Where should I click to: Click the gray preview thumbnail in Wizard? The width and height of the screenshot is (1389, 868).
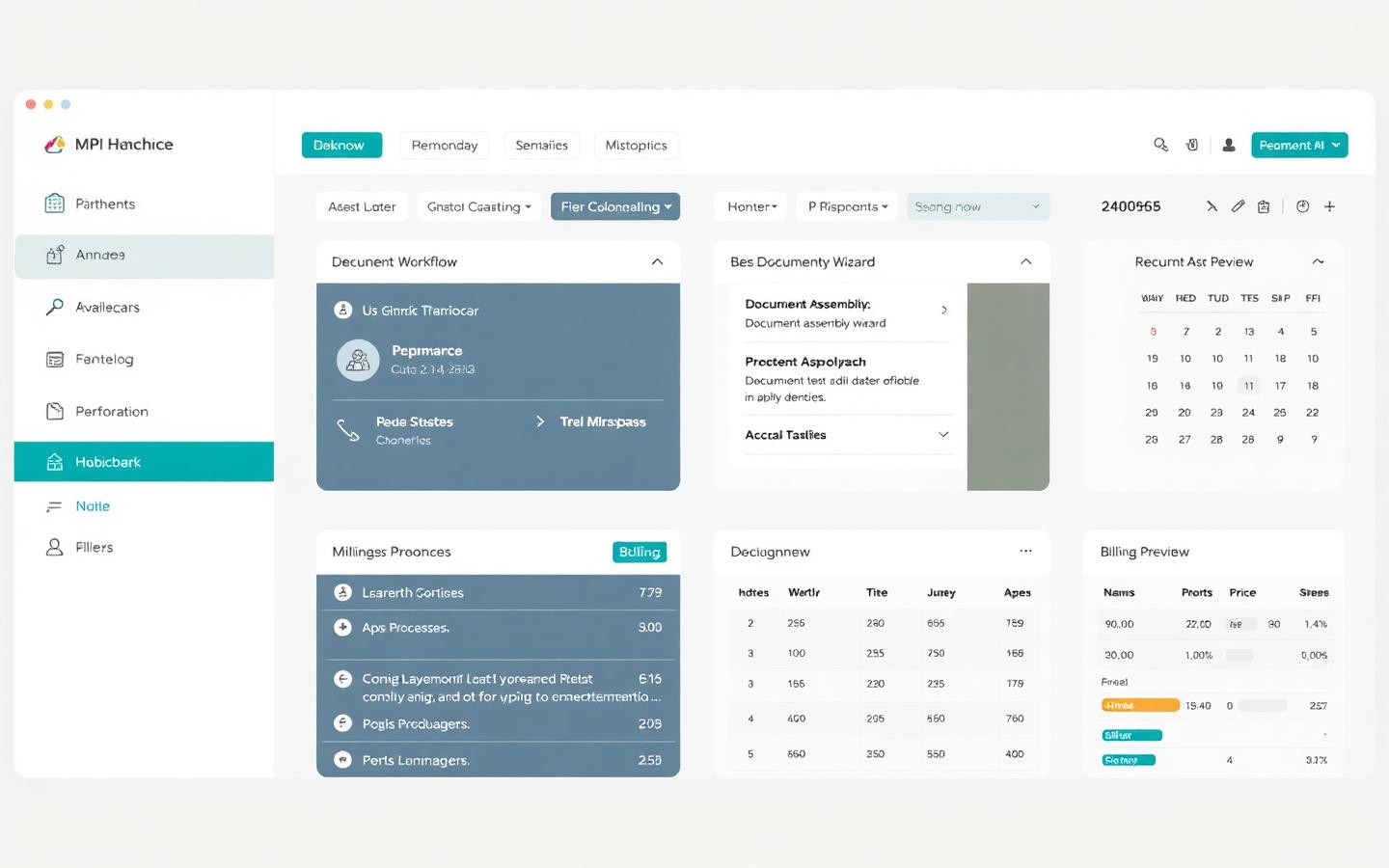pos(1008,387)
